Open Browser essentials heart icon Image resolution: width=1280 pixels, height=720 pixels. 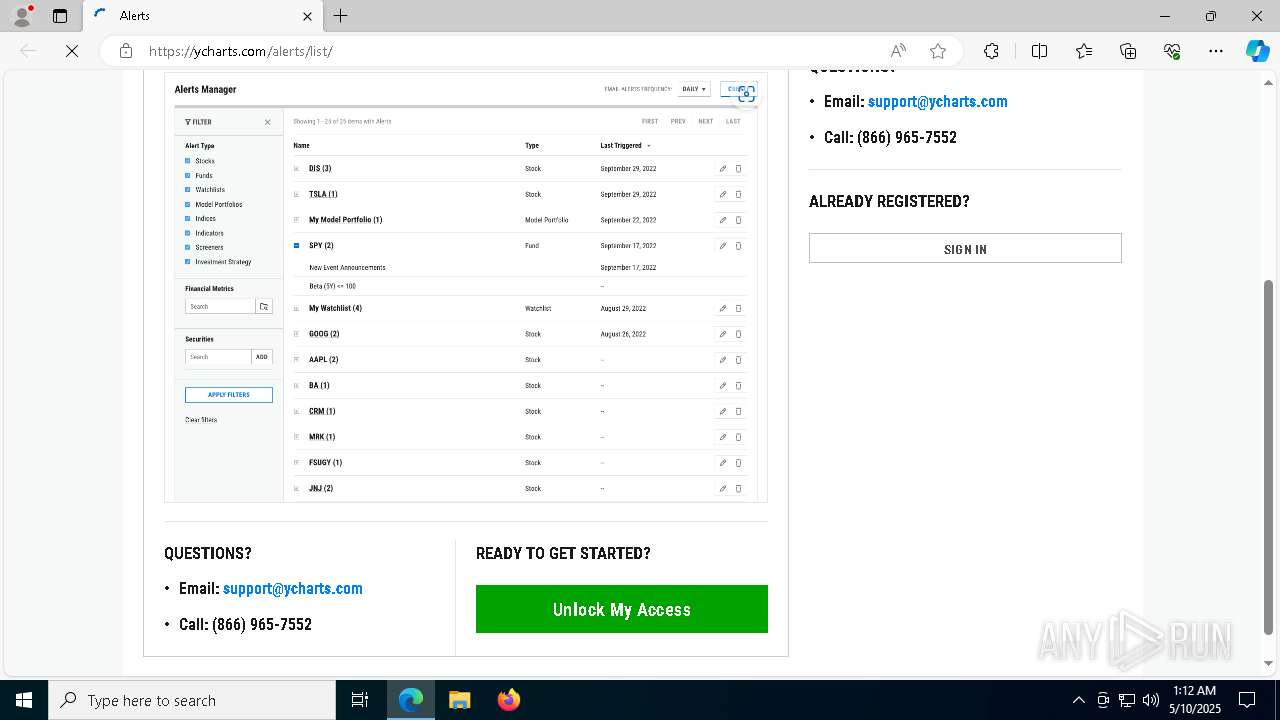click(1172, 51)
